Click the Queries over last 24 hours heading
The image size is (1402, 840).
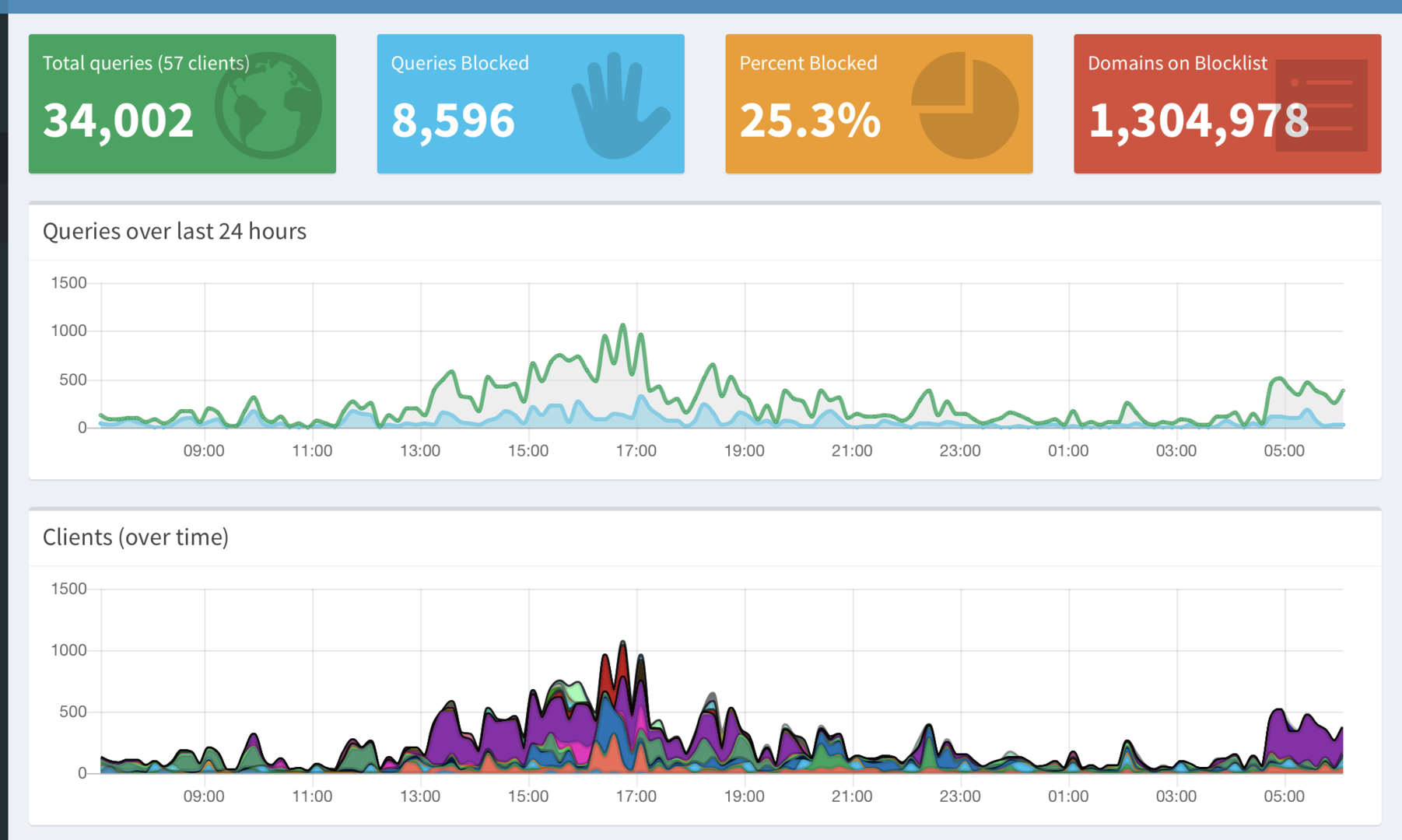point(174,231)
